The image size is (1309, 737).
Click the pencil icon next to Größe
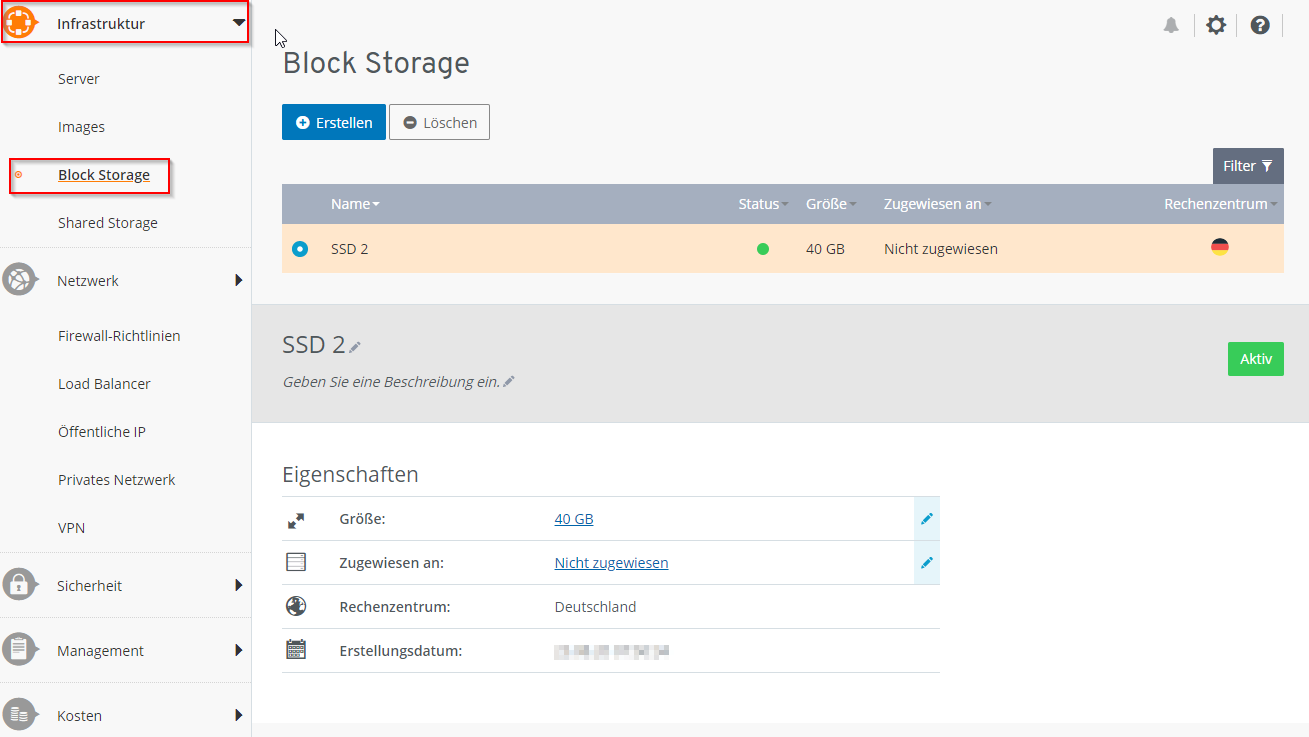tap(926, 518)
